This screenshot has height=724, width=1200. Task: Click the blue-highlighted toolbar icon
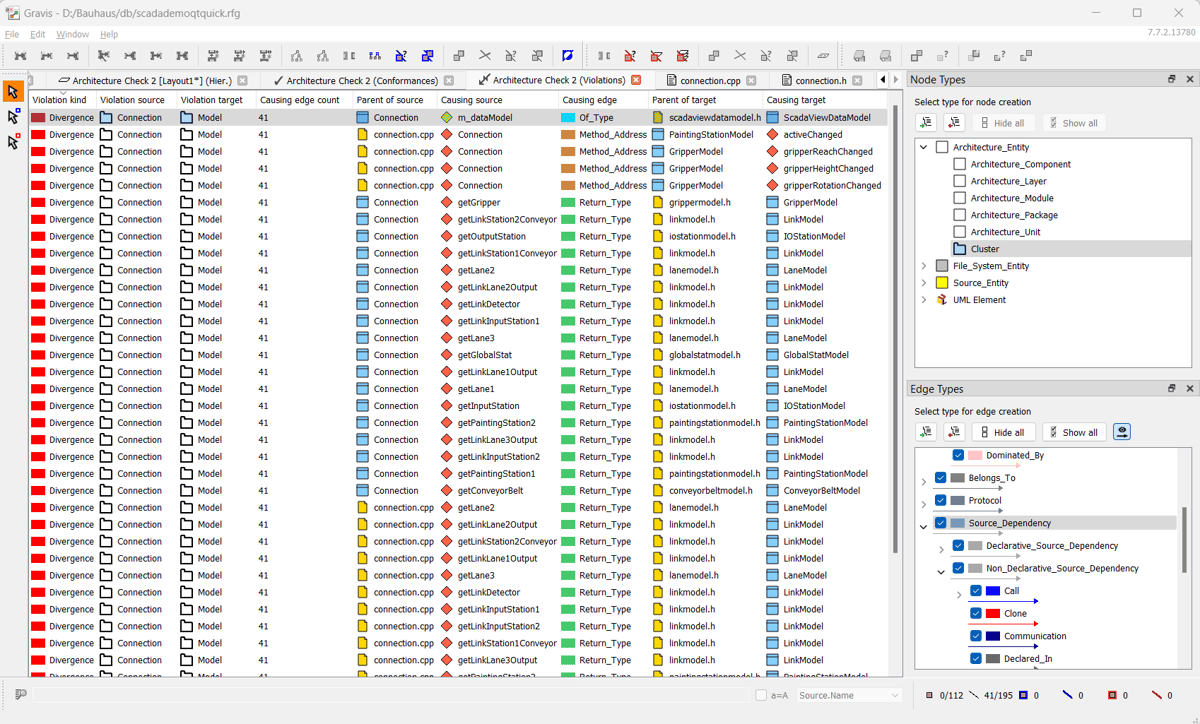click(567, 56)
